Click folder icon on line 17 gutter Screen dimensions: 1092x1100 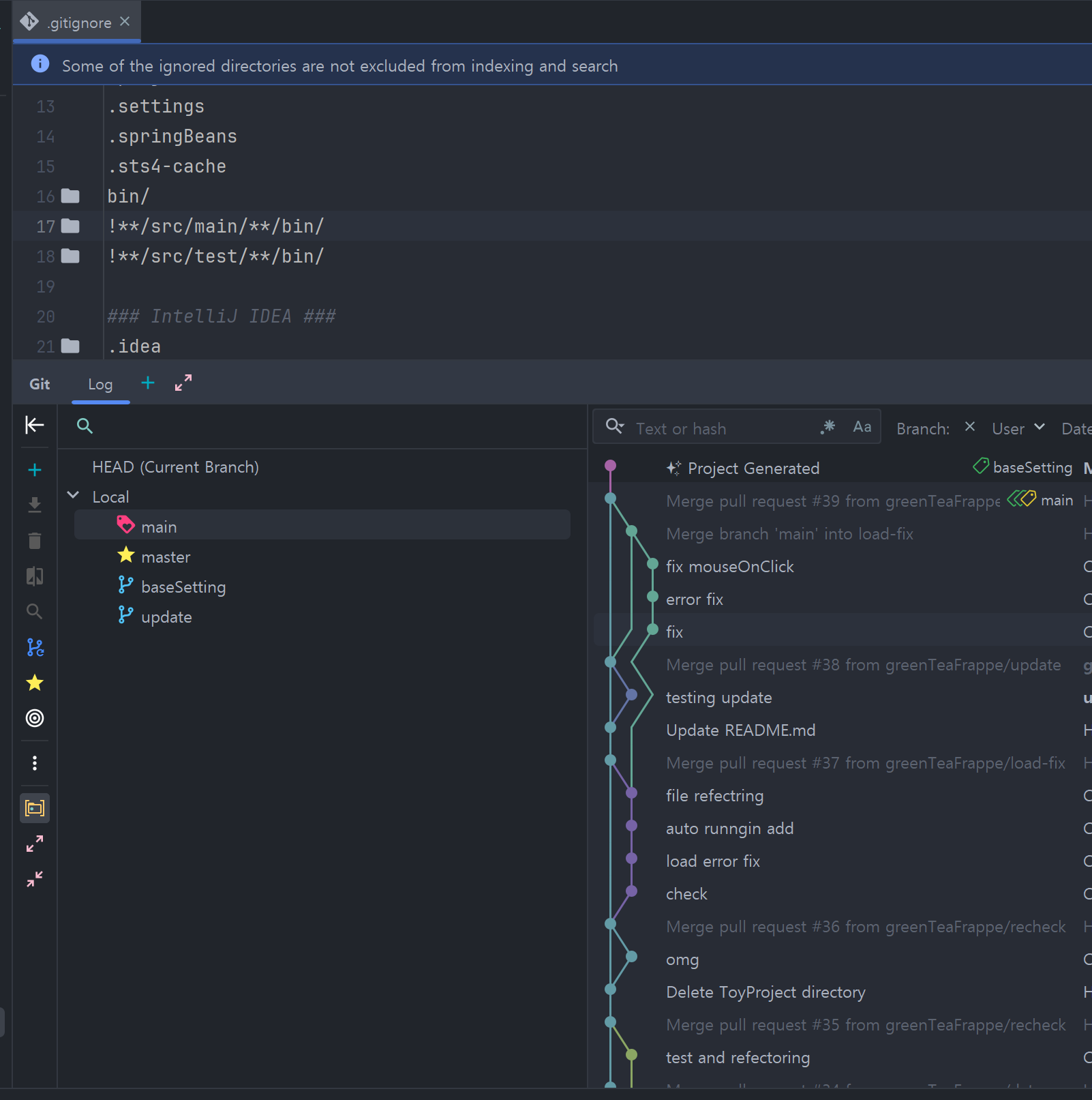(x=70, y=226)
